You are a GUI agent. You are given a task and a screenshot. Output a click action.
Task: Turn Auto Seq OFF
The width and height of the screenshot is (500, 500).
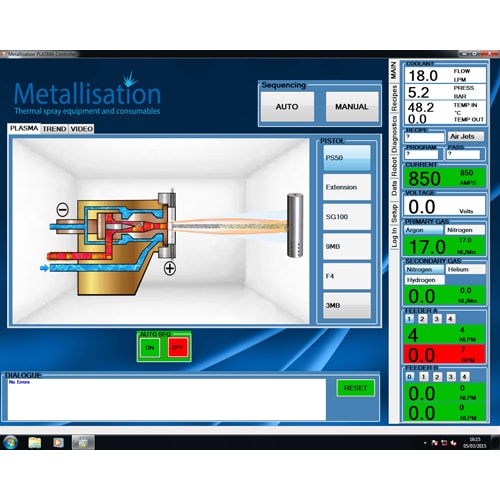pos(177,347)
